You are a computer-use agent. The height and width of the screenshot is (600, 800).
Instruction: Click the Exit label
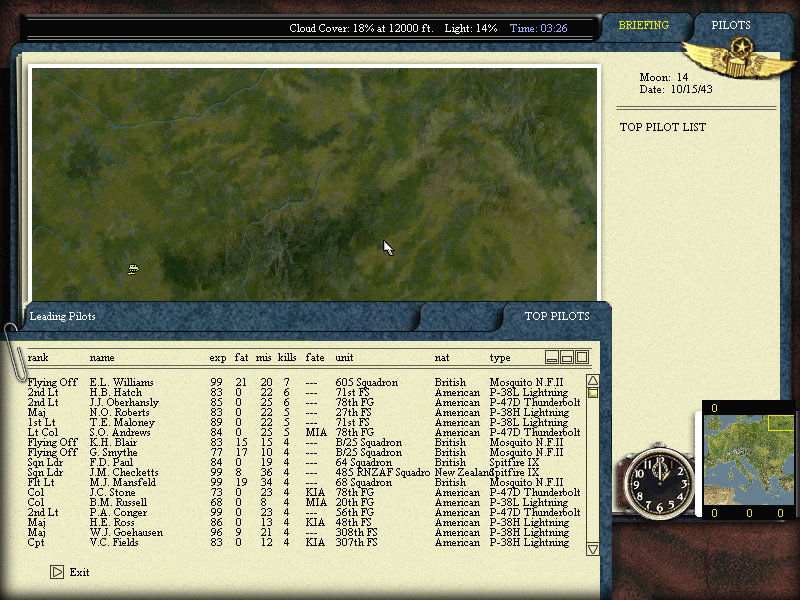[79, 572]
